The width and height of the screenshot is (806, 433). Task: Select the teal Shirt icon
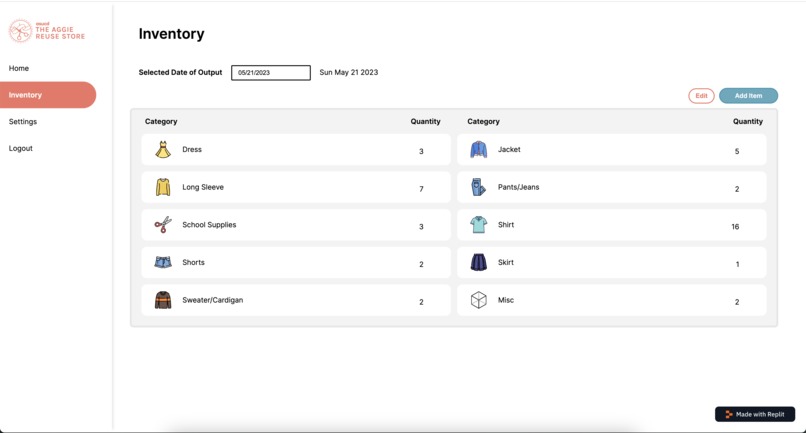(x=479, y=225)
